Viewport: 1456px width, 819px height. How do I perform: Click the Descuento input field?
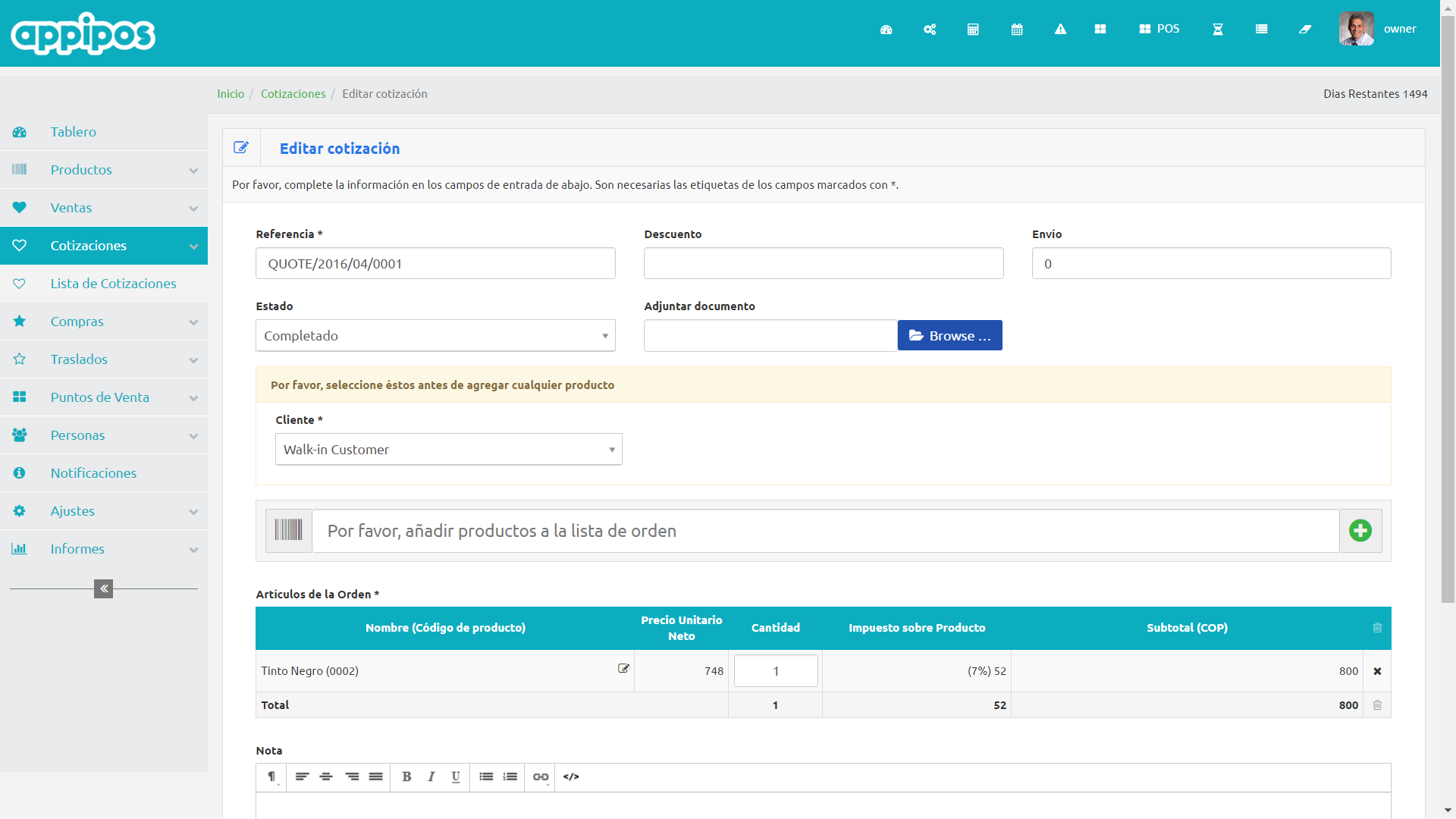pyautogui.click(x=823, y=263)
